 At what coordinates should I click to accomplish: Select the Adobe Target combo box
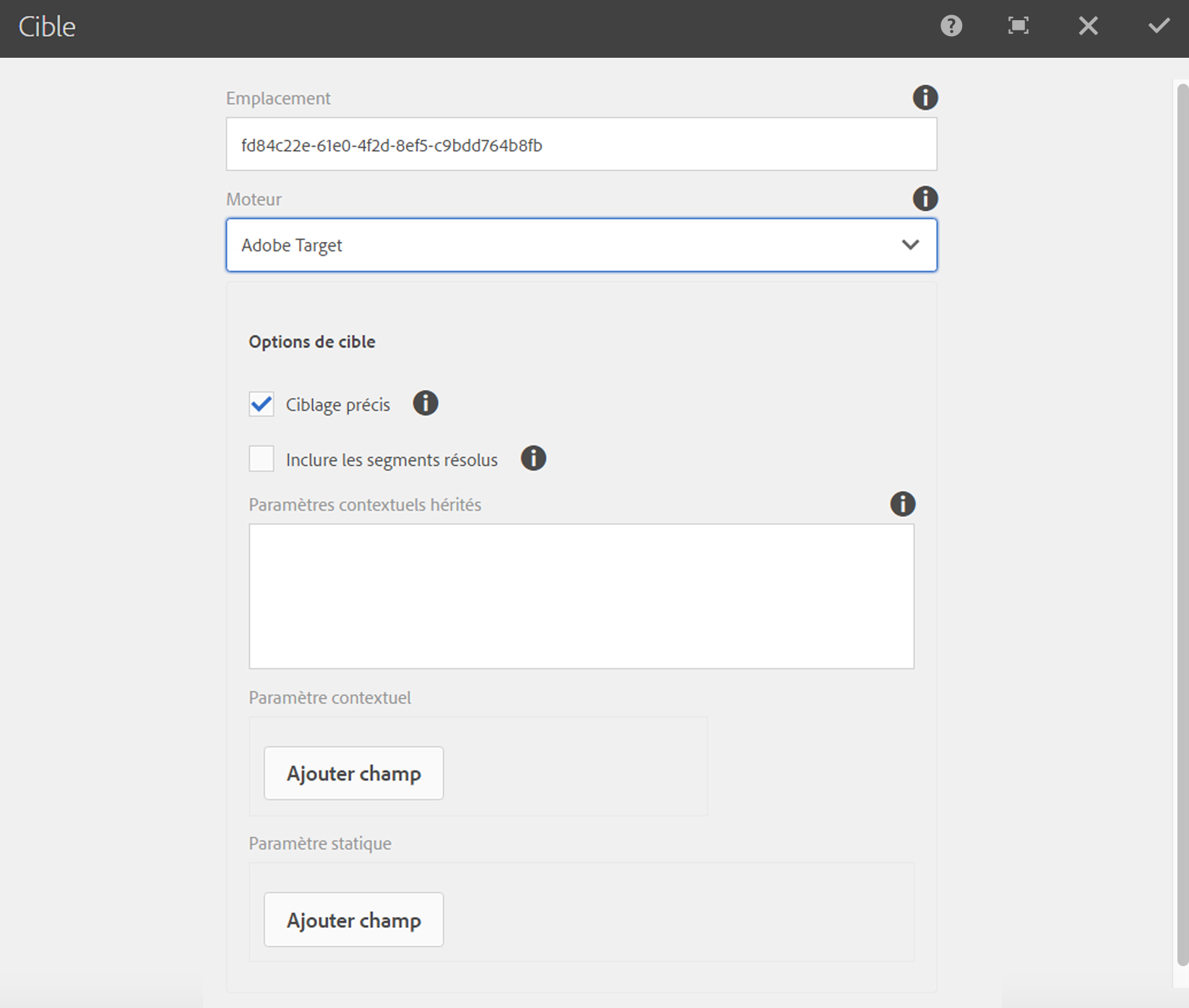click(x=581, y=245)
